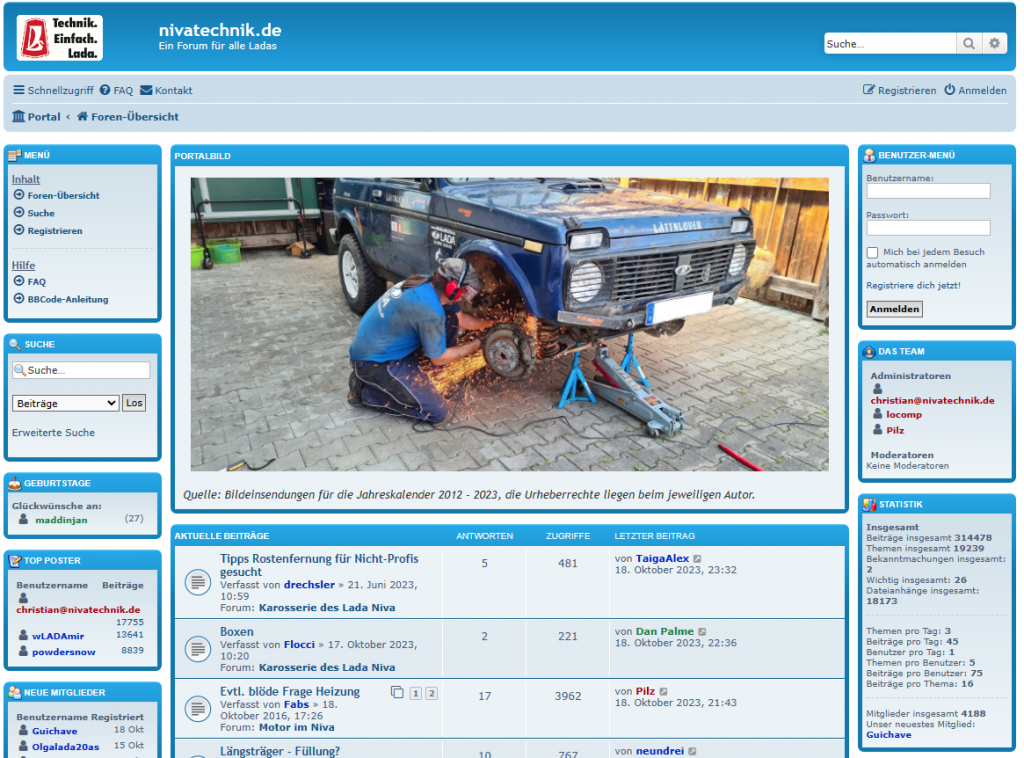This screenshot has width=1024, height=758.
Task: Click topic icon of Tipps Rostenfernung row
Action: coord(198,582)
